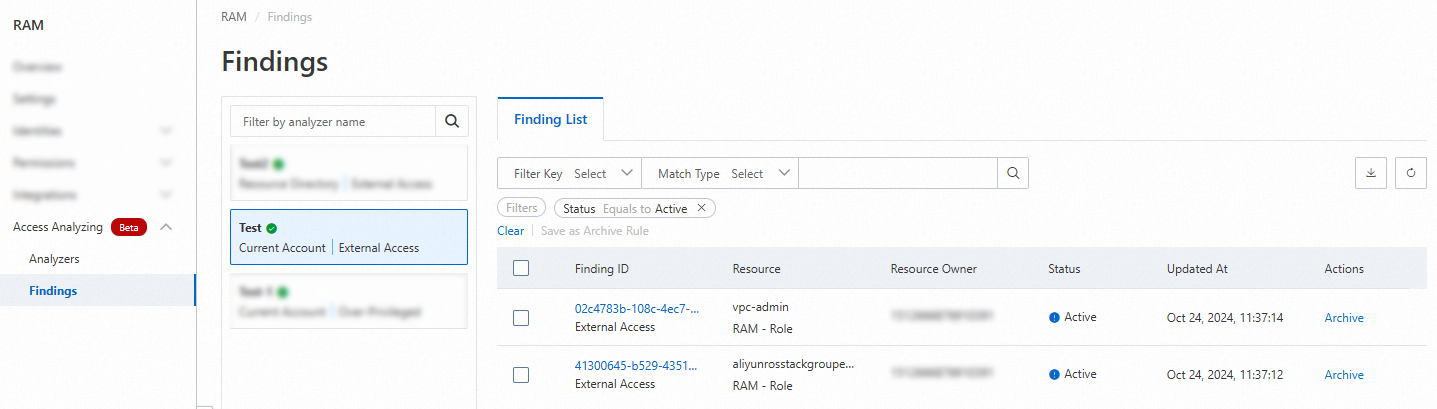Click the vpc-admin resource name
Image resolution: width=1437 pixels, height=409 pixels.
[761, 307]
